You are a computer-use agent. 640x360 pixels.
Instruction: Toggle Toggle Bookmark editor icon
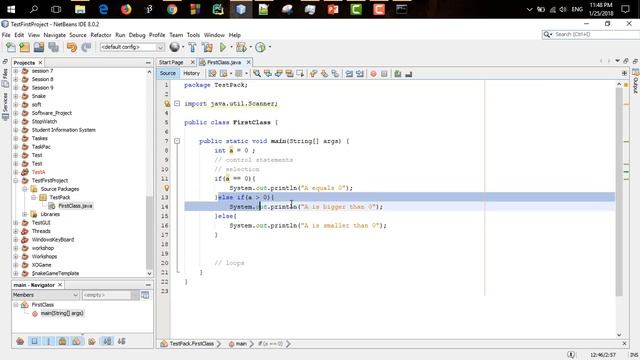coord(335,73)
